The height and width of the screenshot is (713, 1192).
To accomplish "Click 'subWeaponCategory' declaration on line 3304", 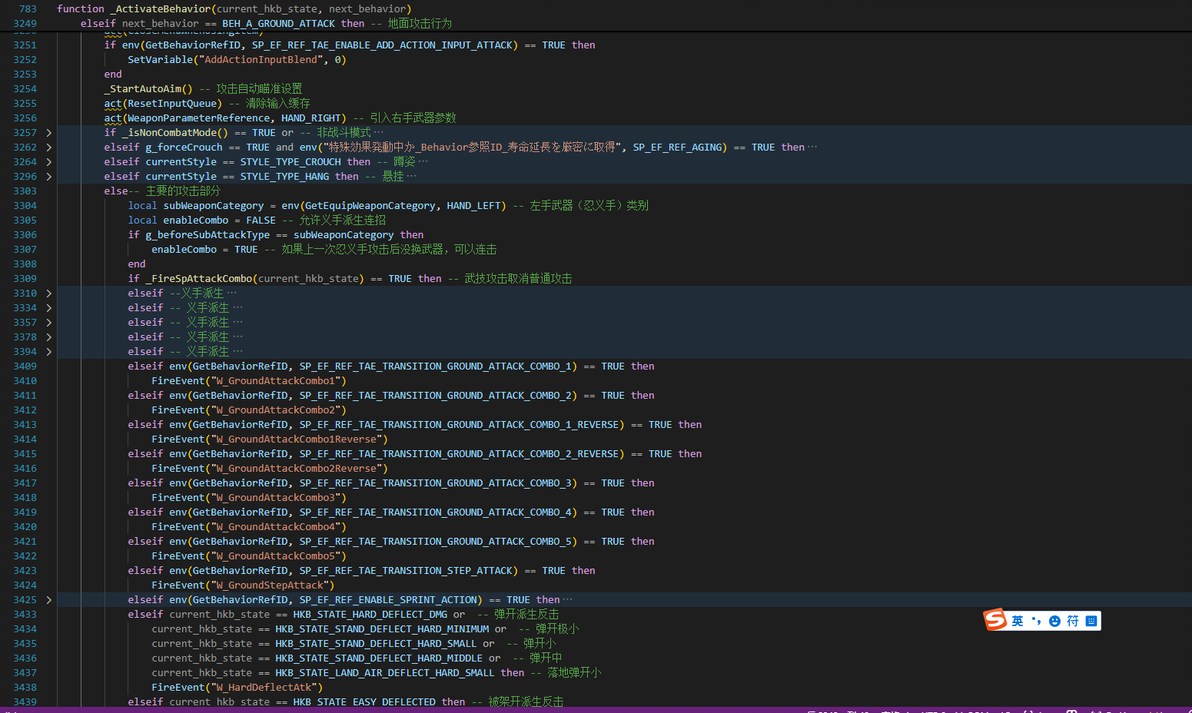I will point(213,205).
